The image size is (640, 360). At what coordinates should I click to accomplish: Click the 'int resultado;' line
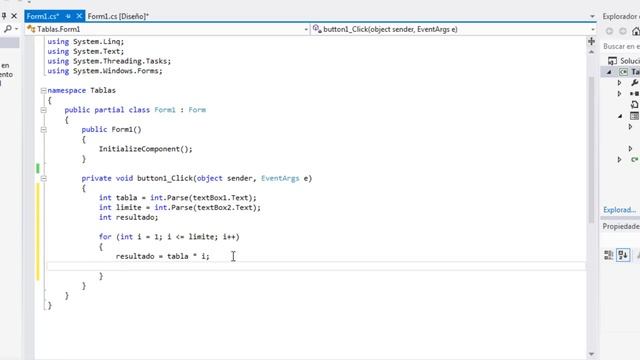(x=128, y=218)
